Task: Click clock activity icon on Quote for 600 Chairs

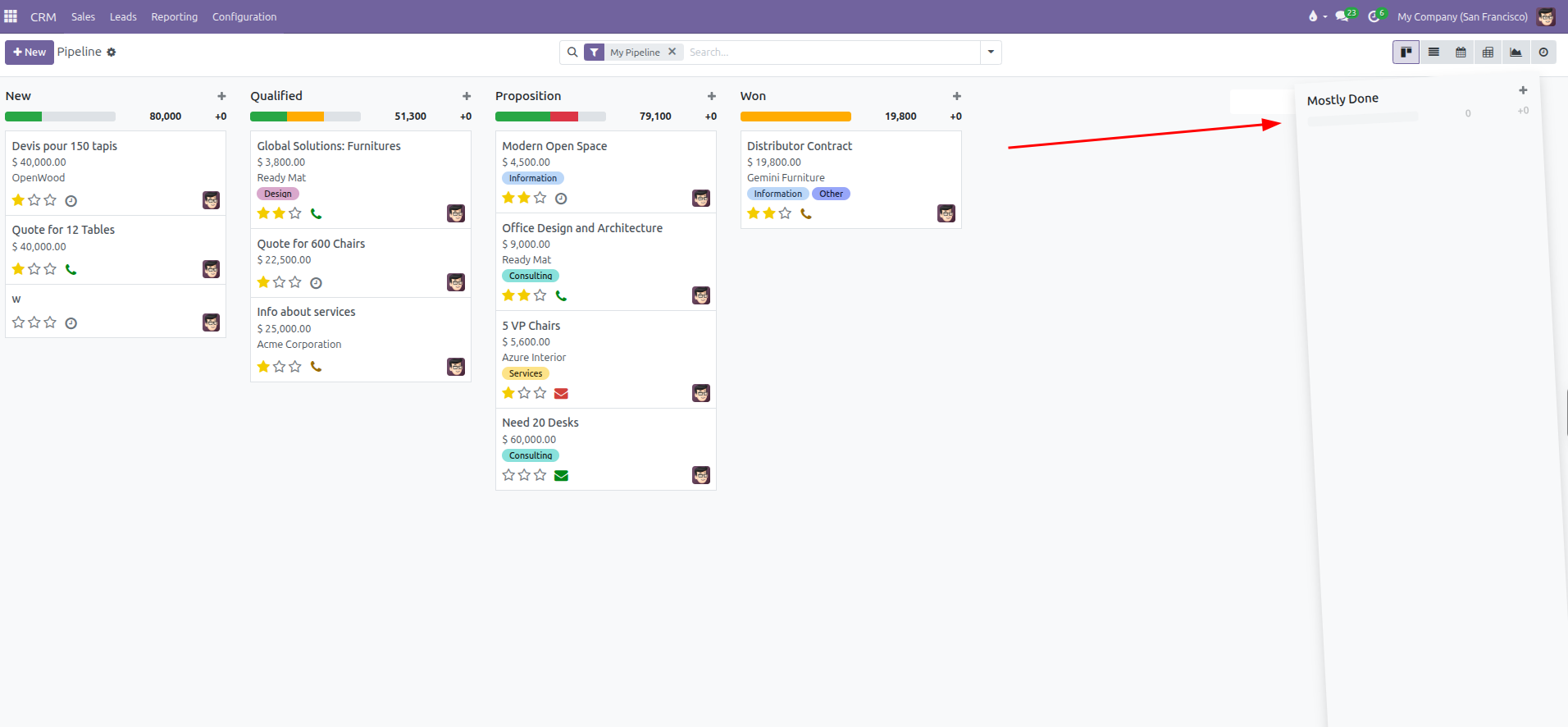Action: click(317, 283)
